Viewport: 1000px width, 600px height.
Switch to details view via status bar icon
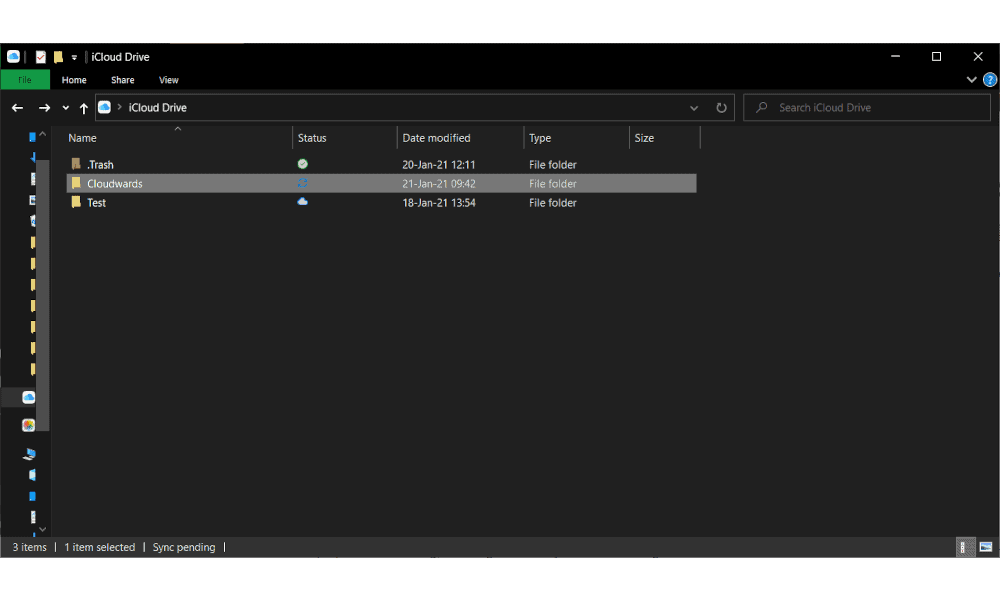(964, 547)
